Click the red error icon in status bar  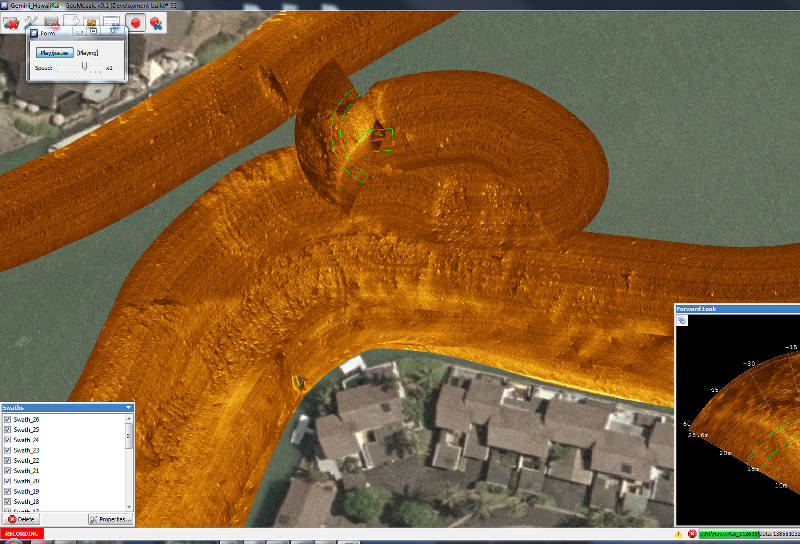[x=692, y=534]
